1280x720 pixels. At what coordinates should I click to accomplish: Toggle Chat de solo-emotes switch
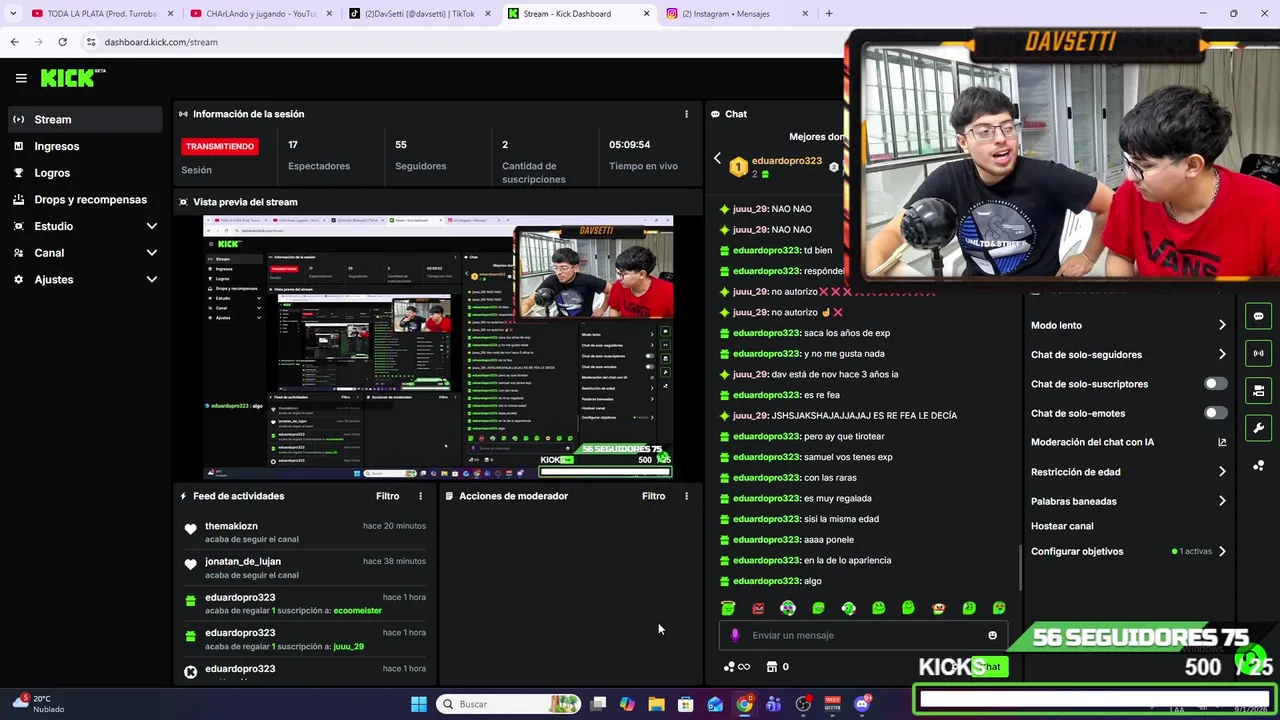click(x=1214, y=413)
